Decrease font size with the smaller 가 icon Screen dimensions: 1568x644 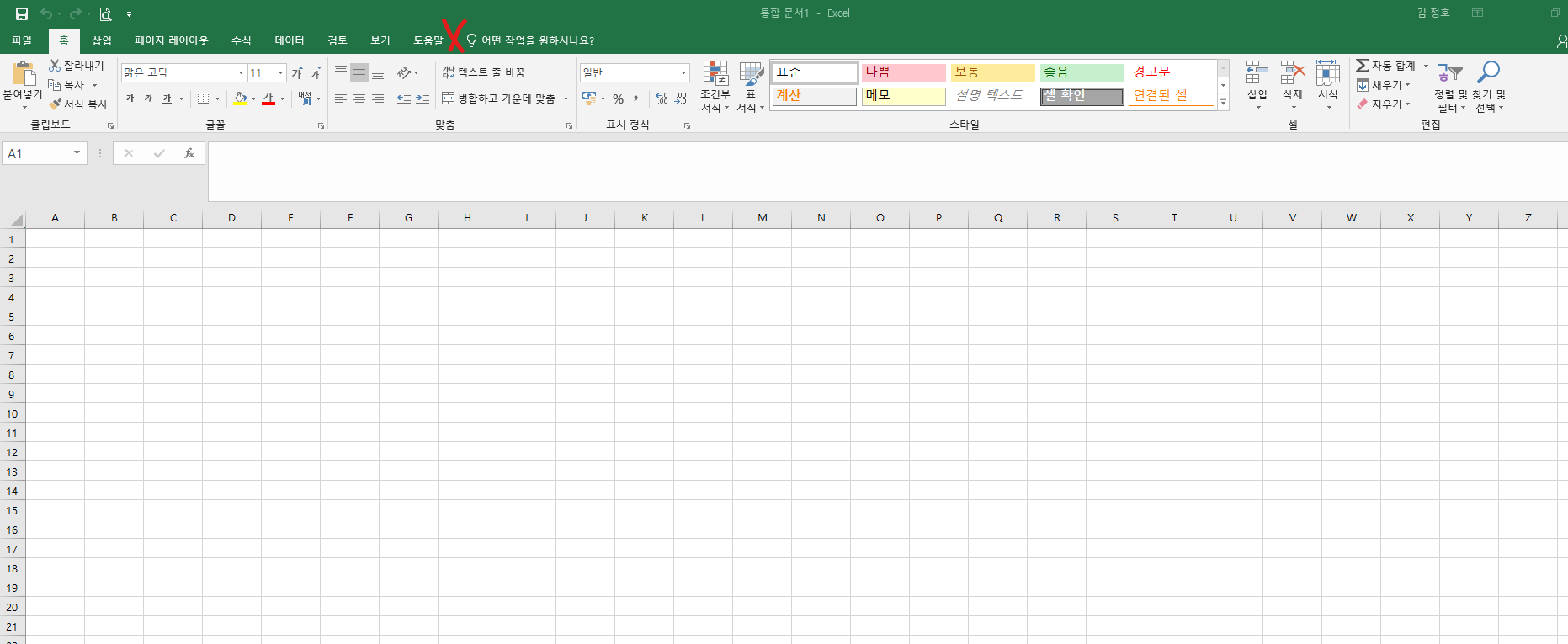316,73
